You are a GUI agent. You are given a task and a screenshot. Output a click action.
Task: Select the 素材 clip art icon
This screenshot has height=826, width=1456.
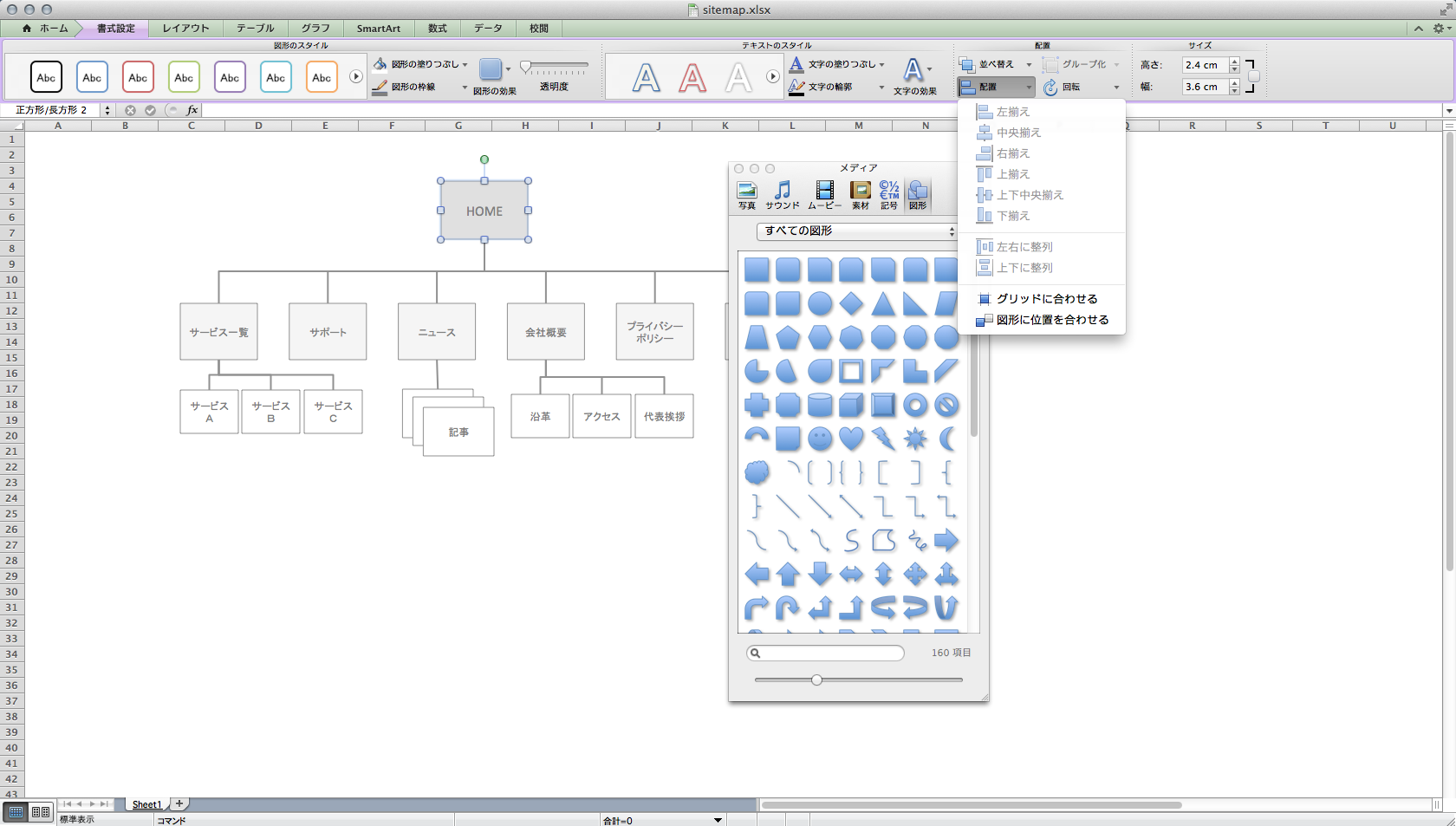860,192
